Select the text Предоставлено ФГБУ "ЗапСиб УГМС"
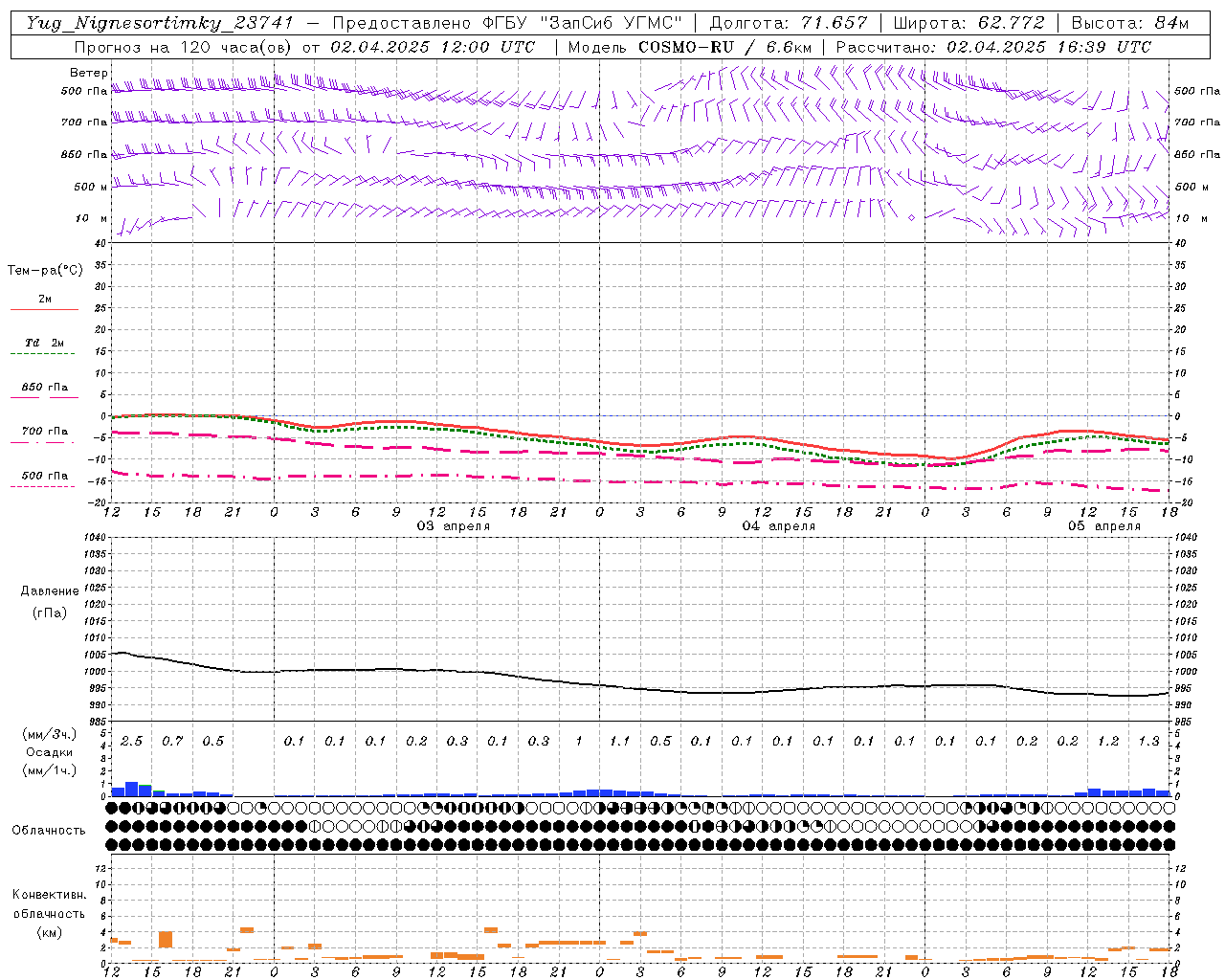Screen dimensions: 1225x980 (507, 23)
